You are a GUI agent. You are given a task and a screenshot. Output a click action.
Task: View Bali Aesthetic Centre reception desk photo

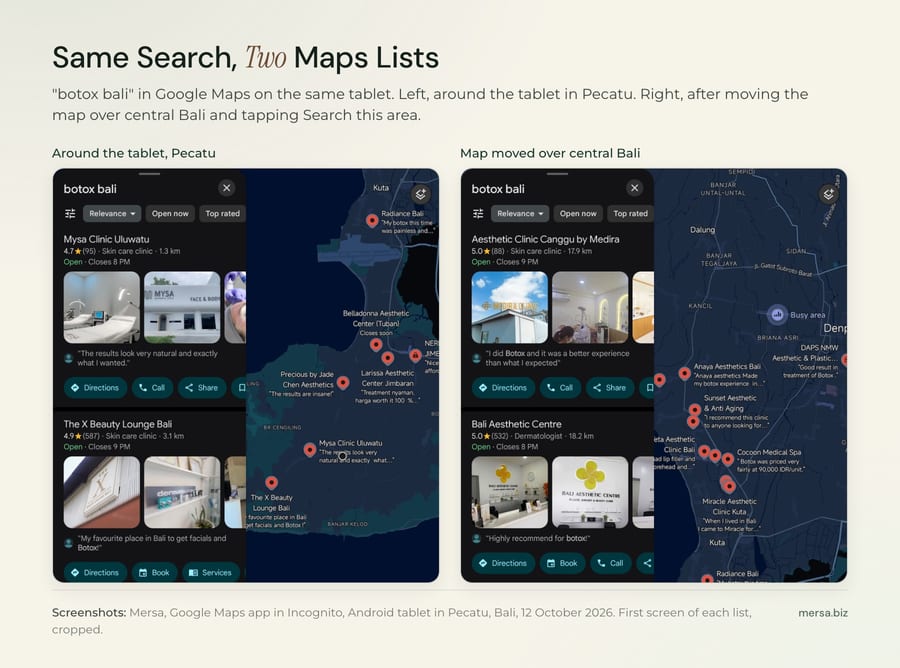click(x=510, y=492)
